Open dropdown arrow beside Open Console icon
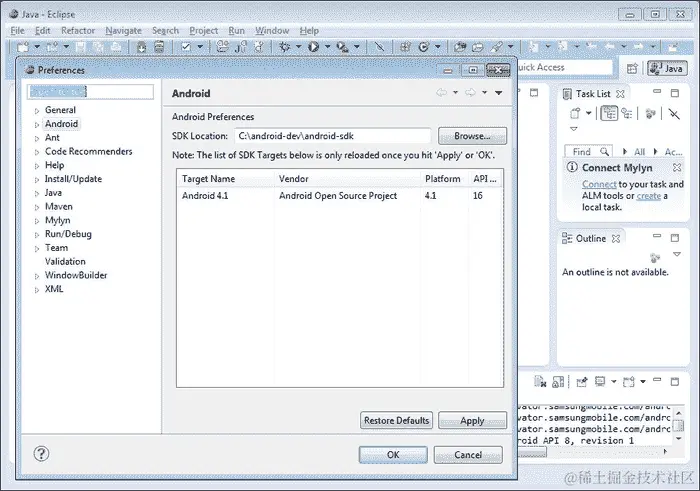Image resolution: width=700 pixels, height=491 pixels. [643, 382]
